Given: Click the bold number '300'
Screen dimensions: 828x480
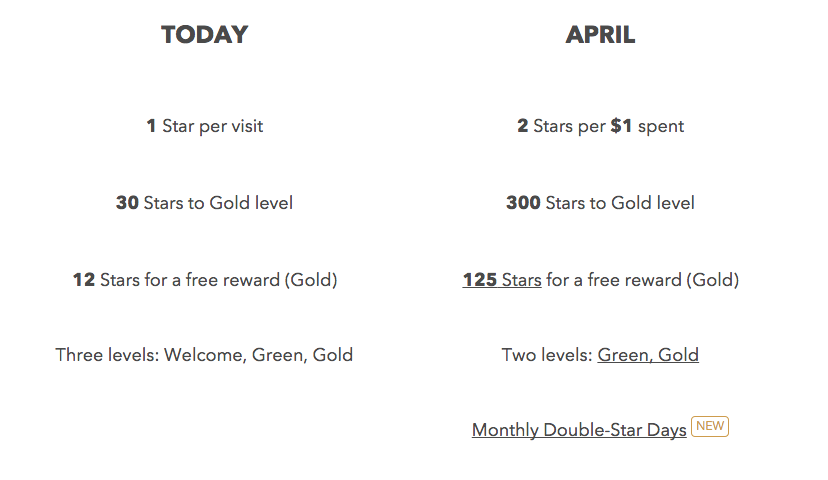Looking at the screenshot, I should (x=523, y=203).
